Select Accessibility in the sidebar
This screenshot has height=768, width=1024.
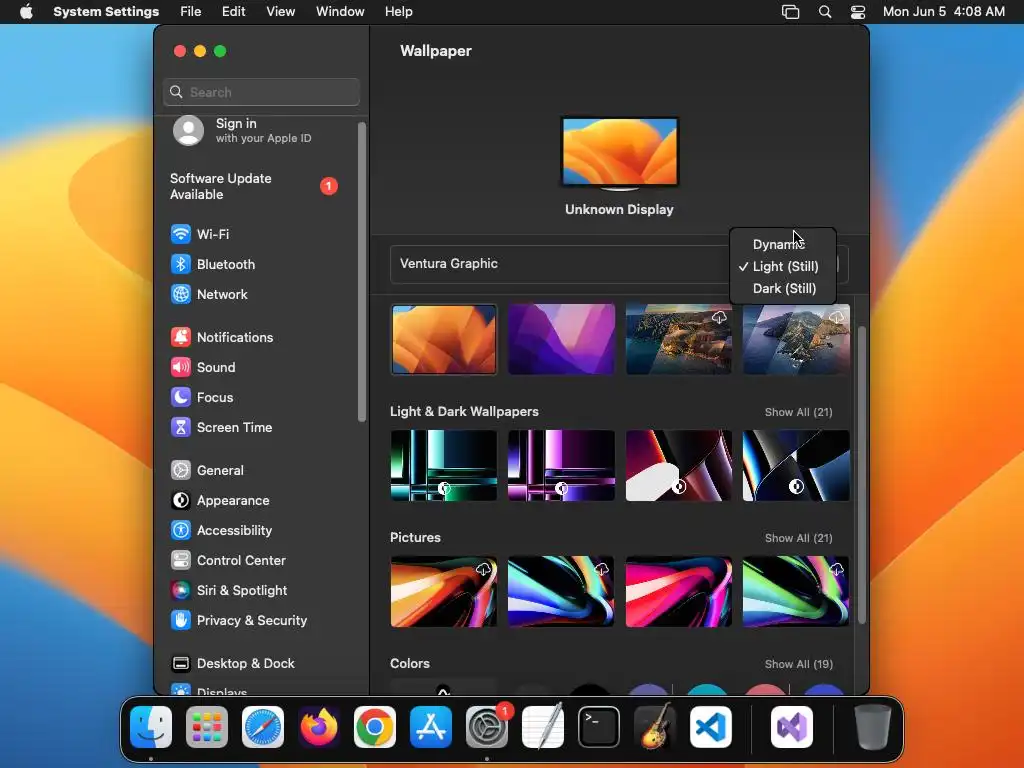pyautogui.click(x=221, y=530)
